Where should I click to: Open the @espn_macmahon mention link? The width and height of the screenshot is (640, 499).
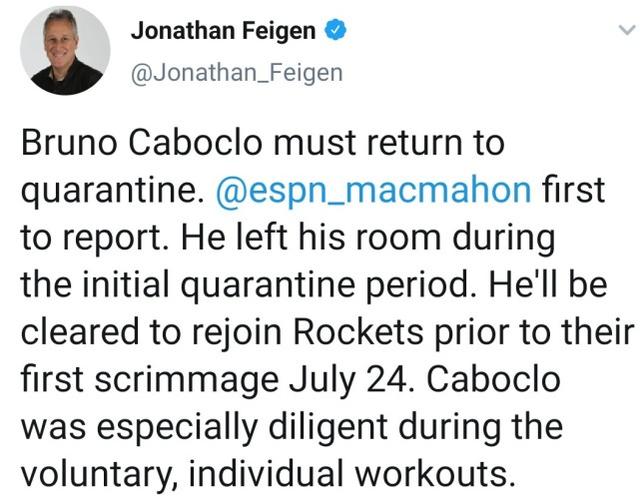tap(373, 191)
